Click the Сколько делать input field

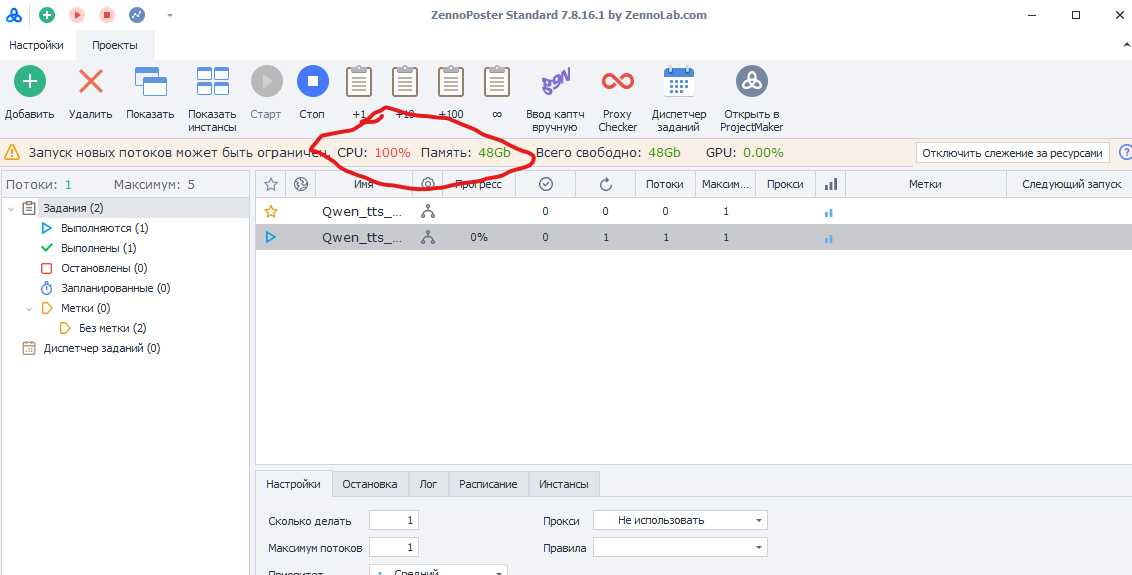pos(393,520)
